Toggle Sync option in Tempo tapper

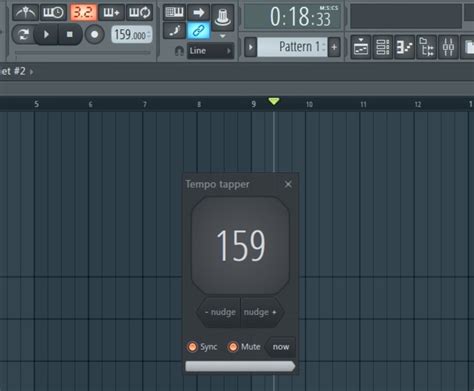click(x=202, y=347)
